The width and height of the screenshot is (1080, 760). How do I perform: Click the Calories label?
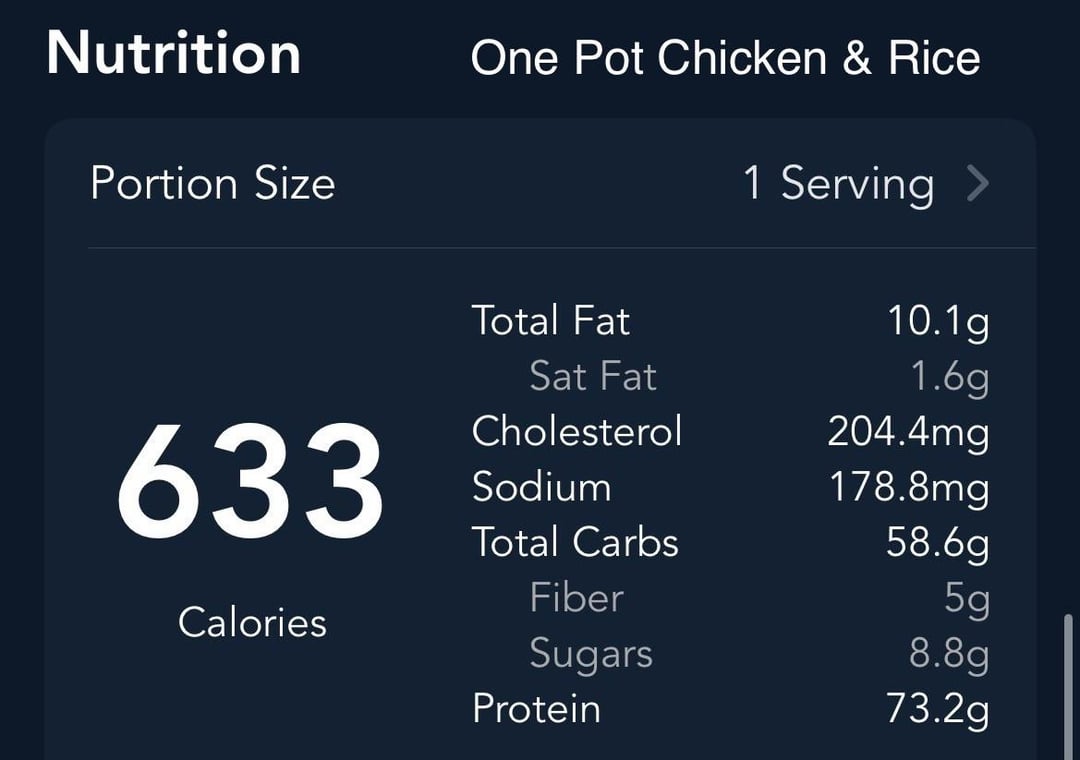[x=252, y=623]
